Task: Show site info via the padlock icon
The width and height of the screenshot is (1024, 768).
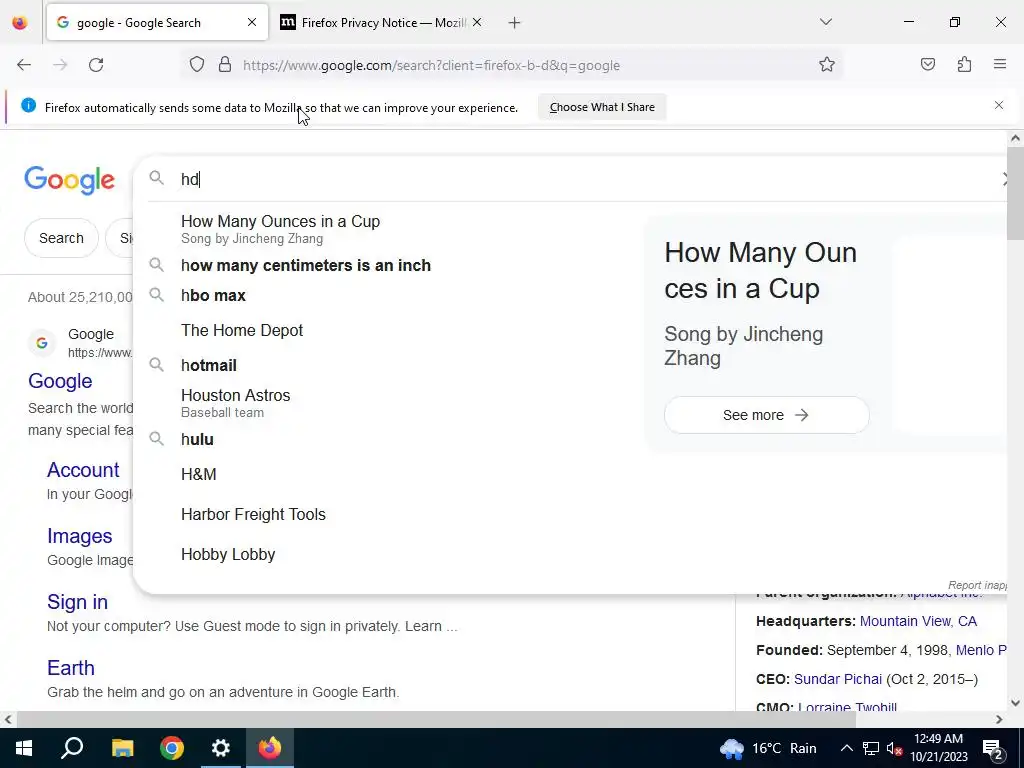Action: pyautogui.click(x=225, y=65)
